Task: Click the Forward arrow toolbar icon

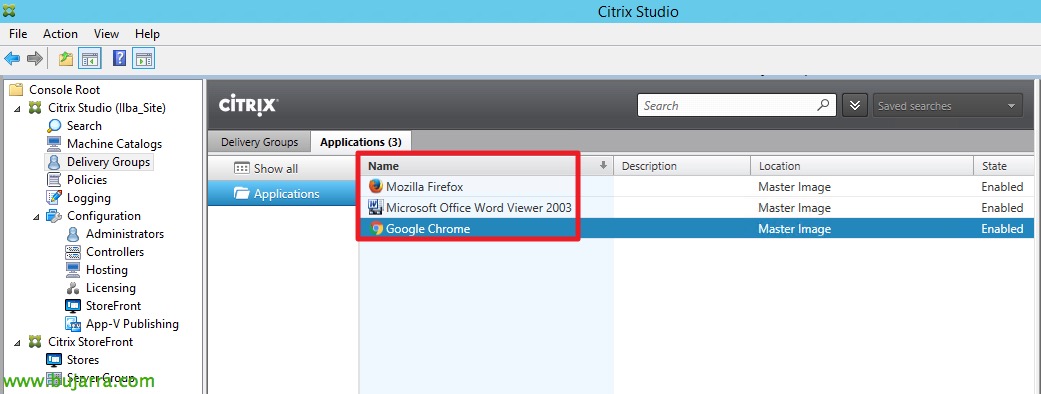Action: (x=35, y=59)
